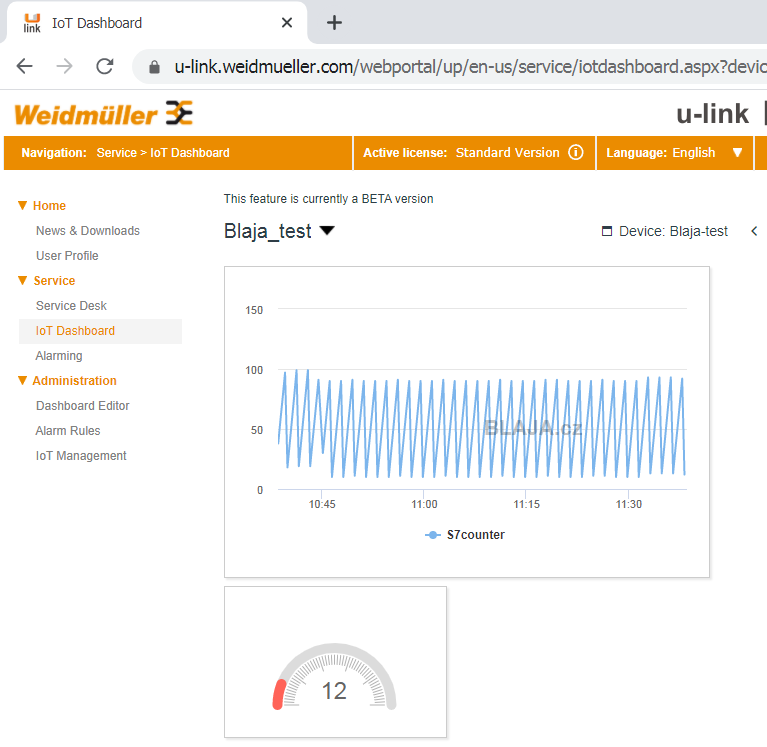
Task: Open IoT Management in sidebar
Action: [x=81, y=455]
